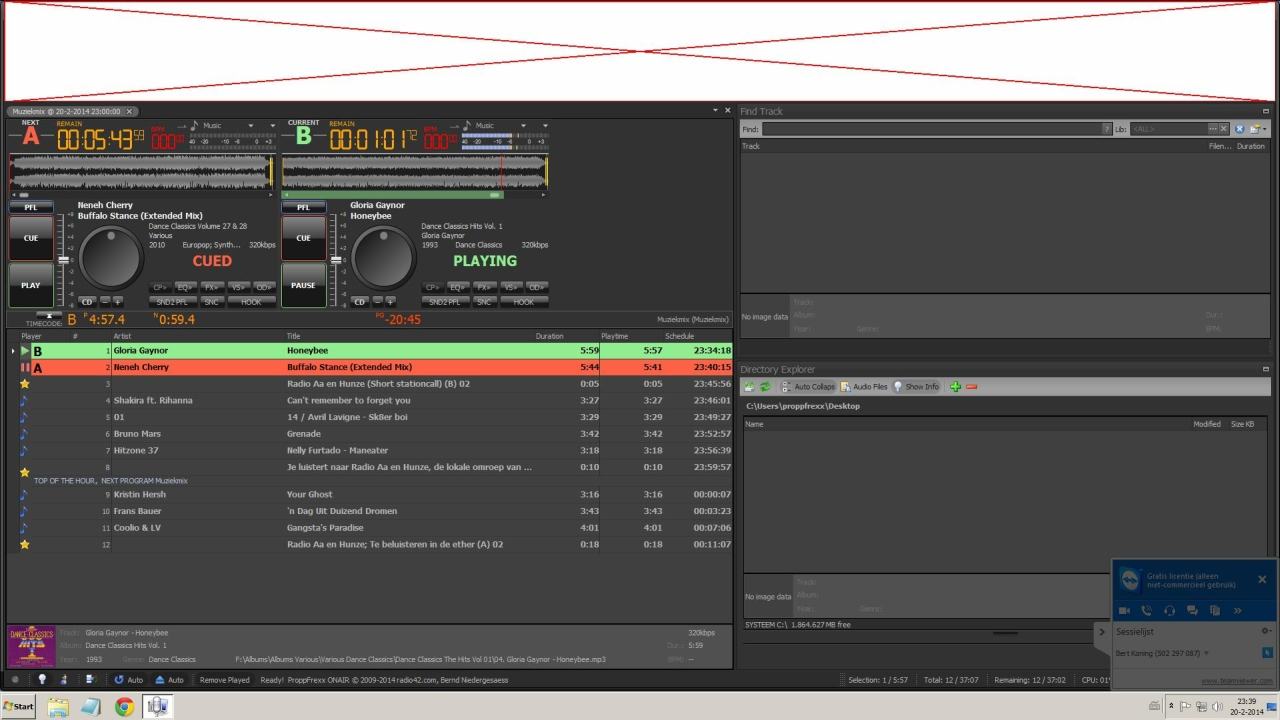The height and width of the screenshot is (720, 1280).
Task: Click the green refresh icon in Directory Explorer
Action: (x=765, y=387)
